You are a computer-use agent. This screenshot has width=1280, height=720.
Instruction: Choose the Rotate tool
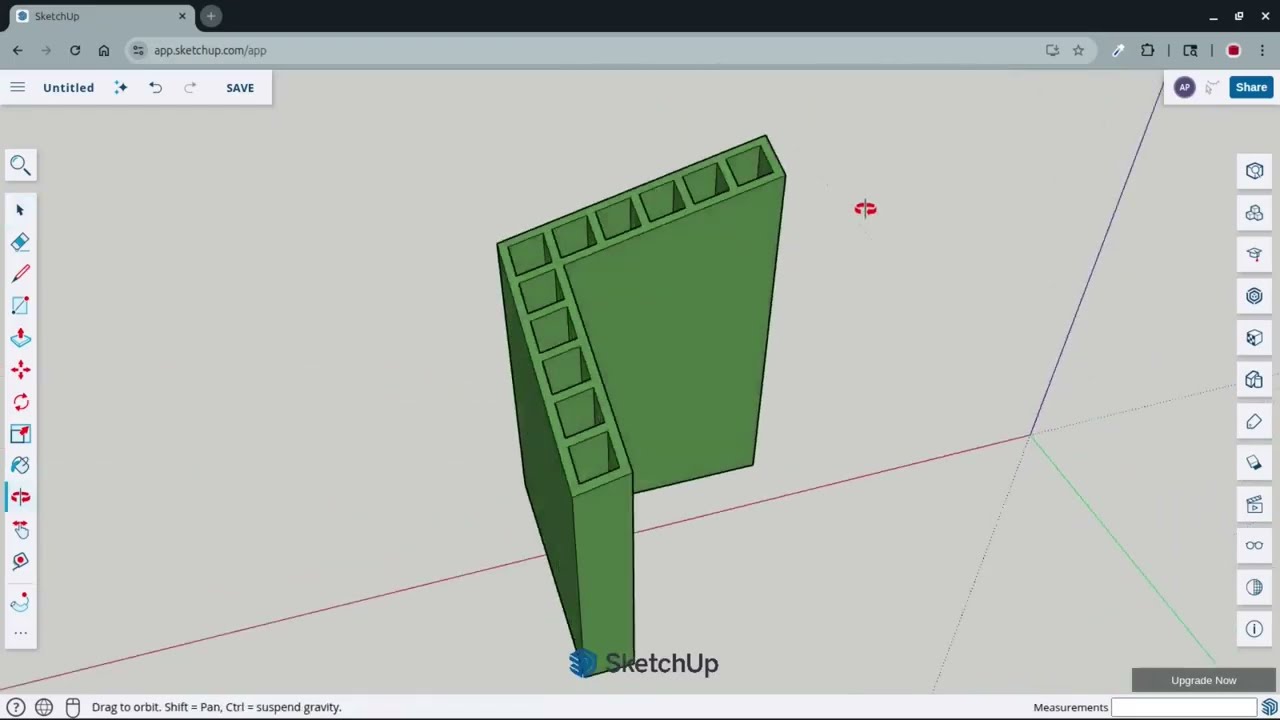[20, 402]
